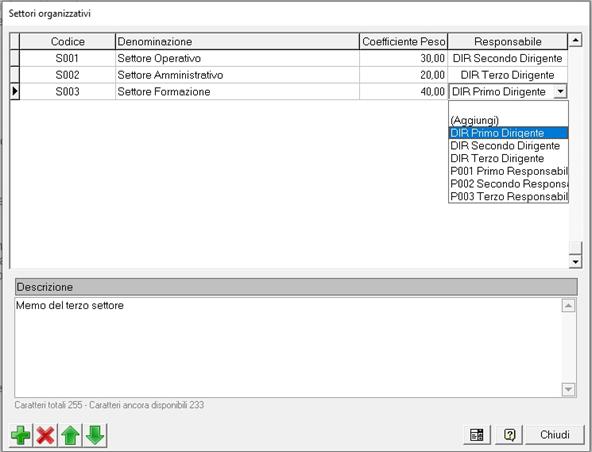Select P001 Primo Responsabile option
The width and height of the screenshot is (592, 452).
(508, 171)
